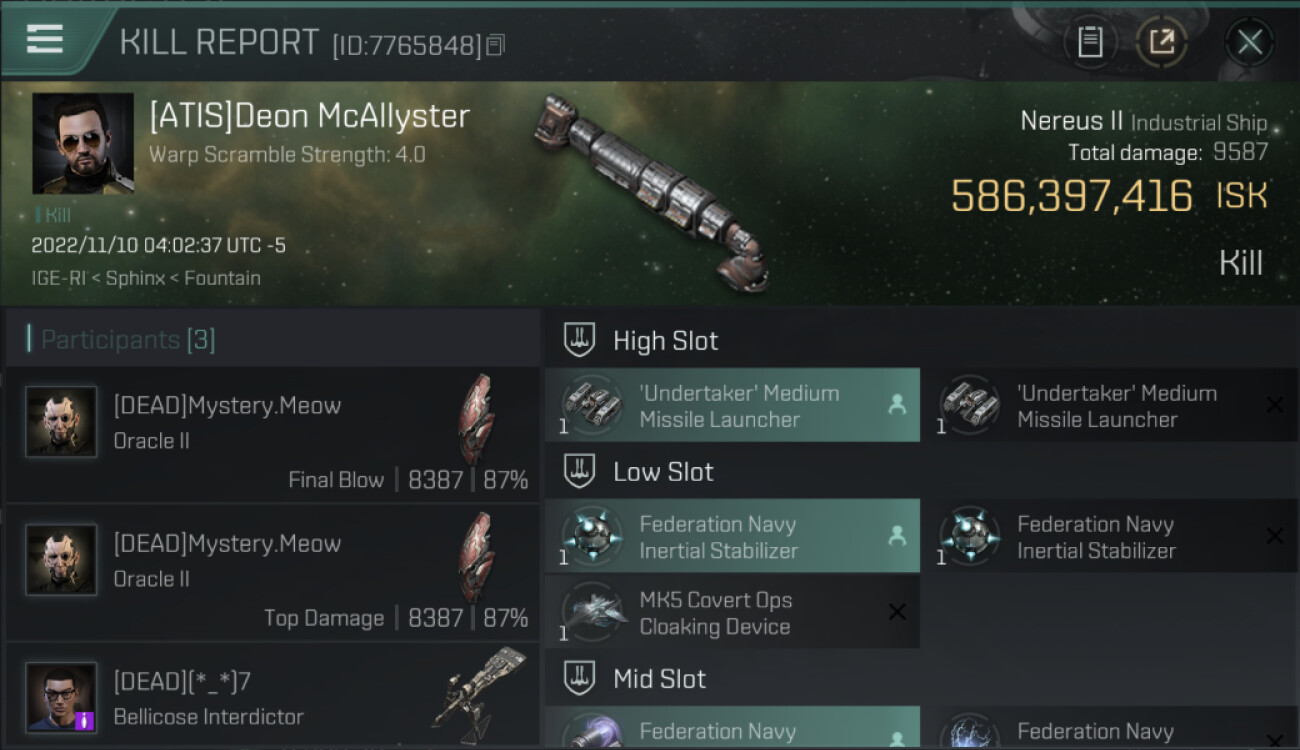Click the IGE-RI < Sphinx < Fountain location
Viewport: 1300px width, 750px height.
(x=146, y=278)
